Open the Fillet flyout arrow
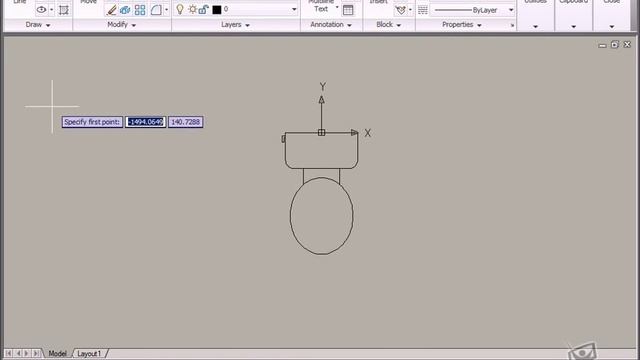 pyautogui.click(x=166, y=10)
